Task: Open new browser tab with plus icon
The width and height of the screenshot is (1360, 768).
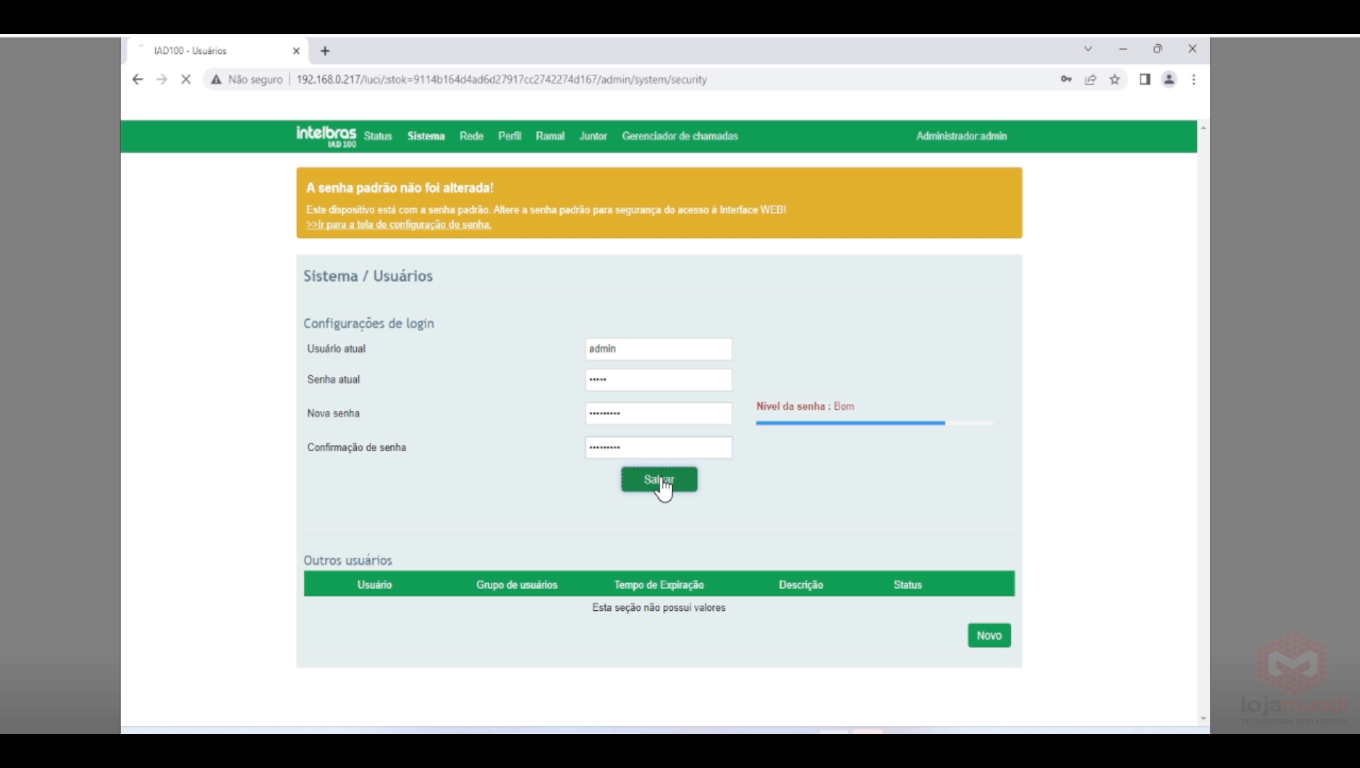Action: point(325,51)
